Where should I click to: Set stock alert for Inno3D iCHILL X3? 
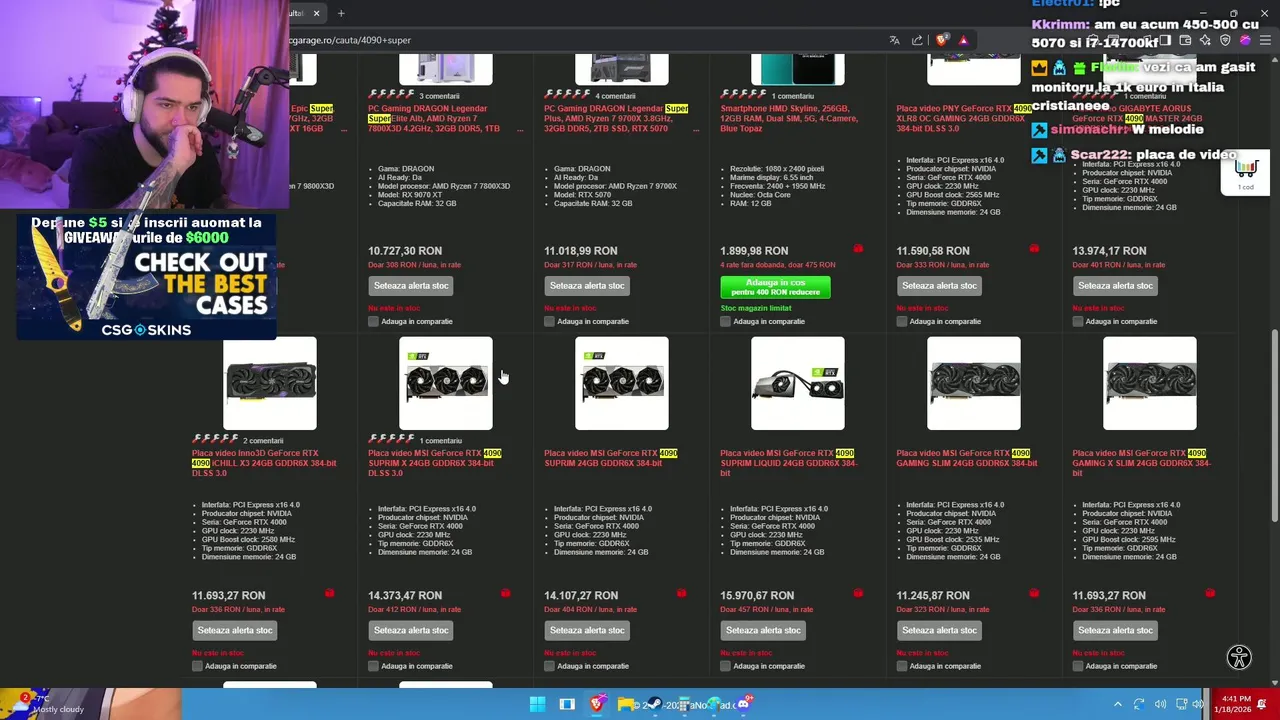235,631
